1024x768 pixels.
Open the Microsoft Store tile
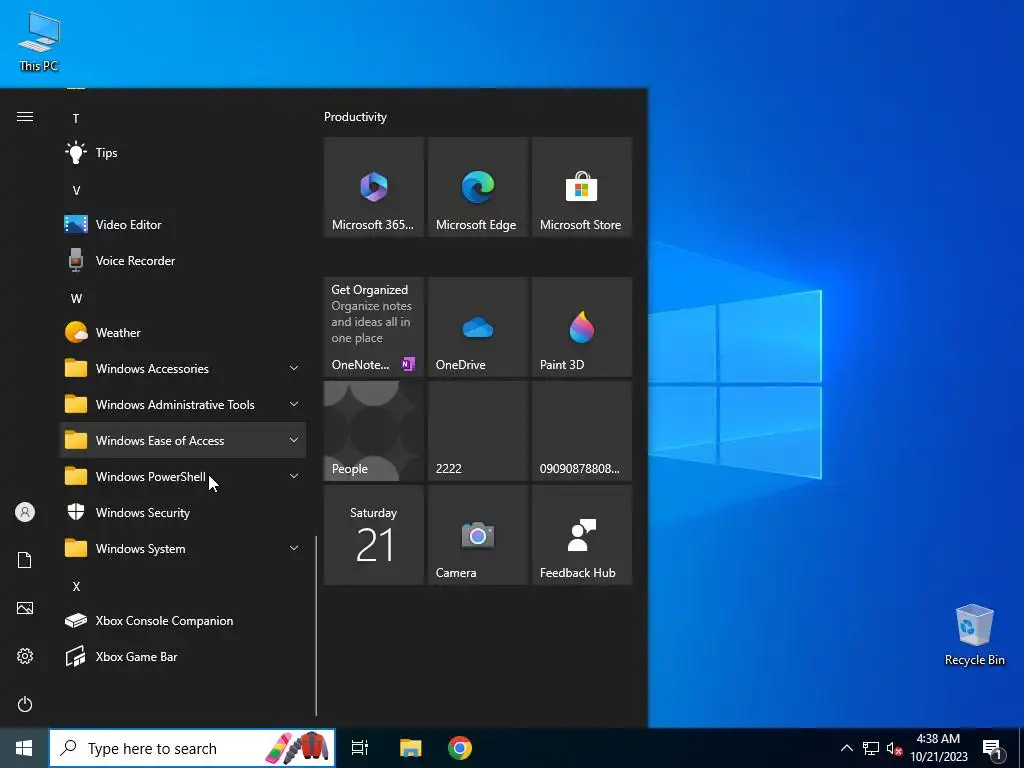tap(581, 187)
